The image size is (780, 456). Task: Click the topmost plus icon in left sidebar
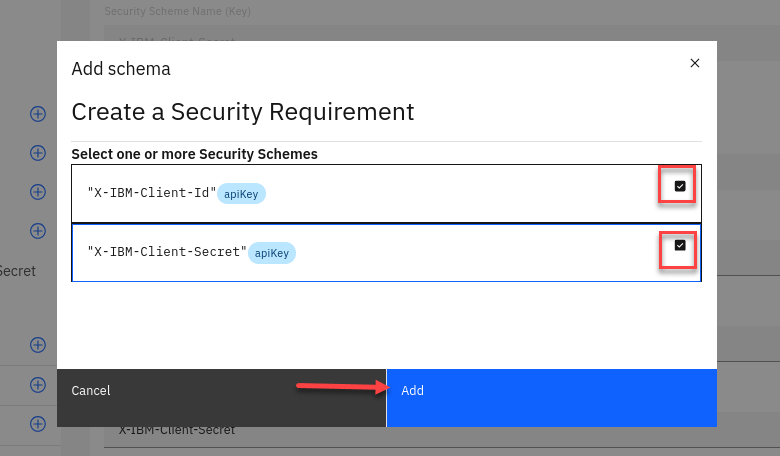(x=38, y=114)
